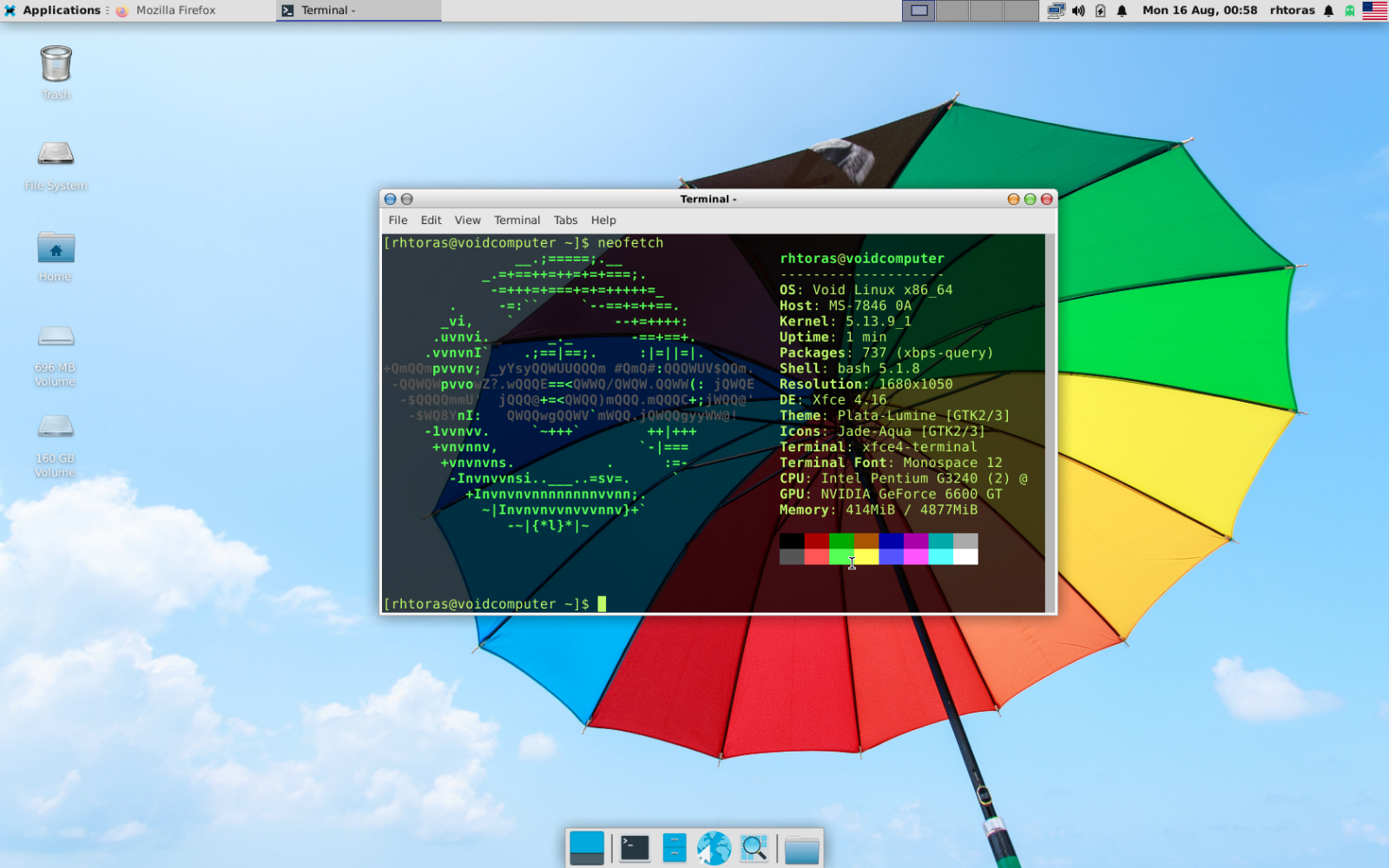Screen dimensions: 1389x868
Task: Click the dark blue swatch in neofetch palette
Action: click(891, 542)
